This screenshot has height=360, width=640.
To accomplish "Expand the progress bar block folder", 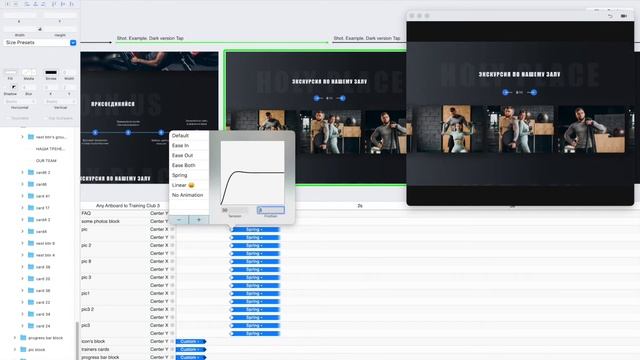I will [x=15, y=338].
